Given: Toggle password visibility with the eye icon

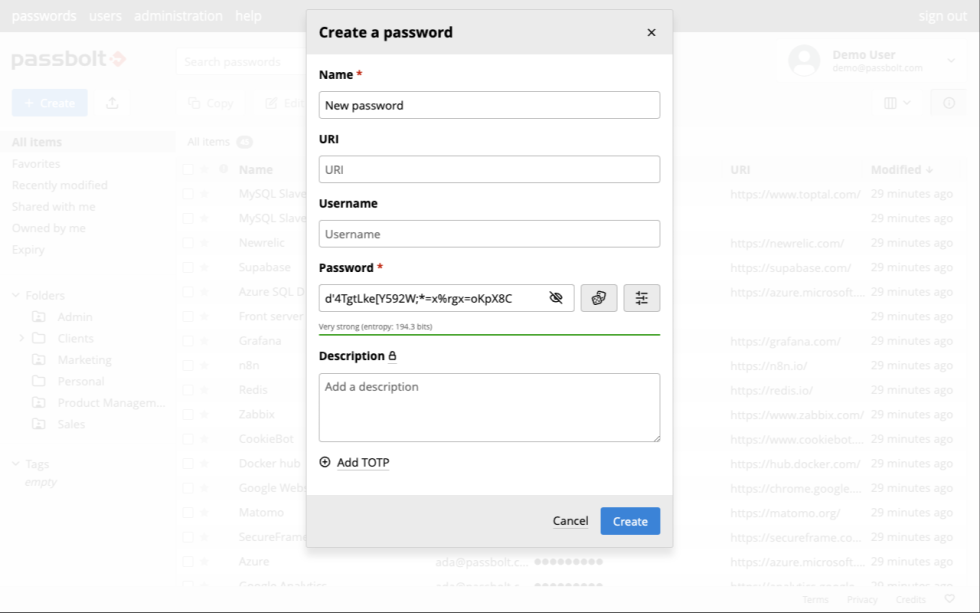Looking at the screenshot, I should tap(556, 298).
